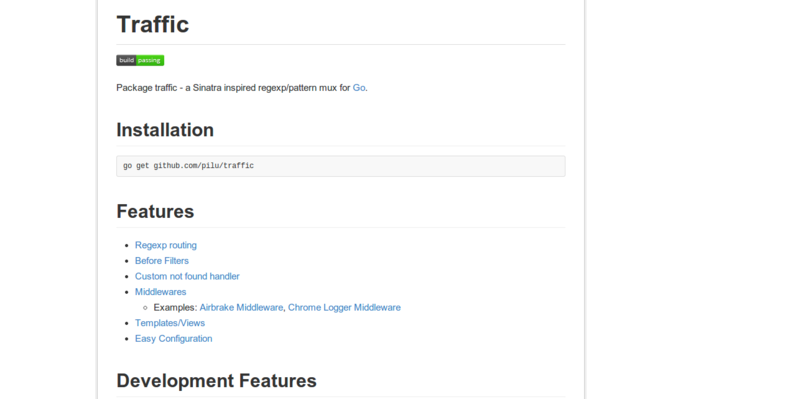This screenshot has height=399, width=800.
Task: Click the Traffic main heading
Action: pyautogui.click(x=153, y=24)
